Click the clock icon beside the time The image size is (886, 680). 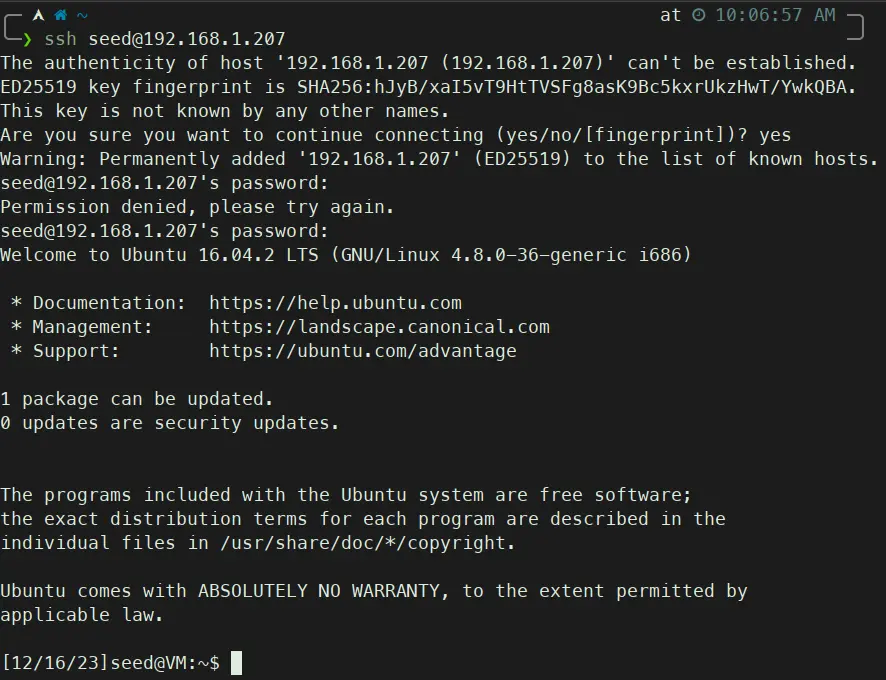point(699,15)
